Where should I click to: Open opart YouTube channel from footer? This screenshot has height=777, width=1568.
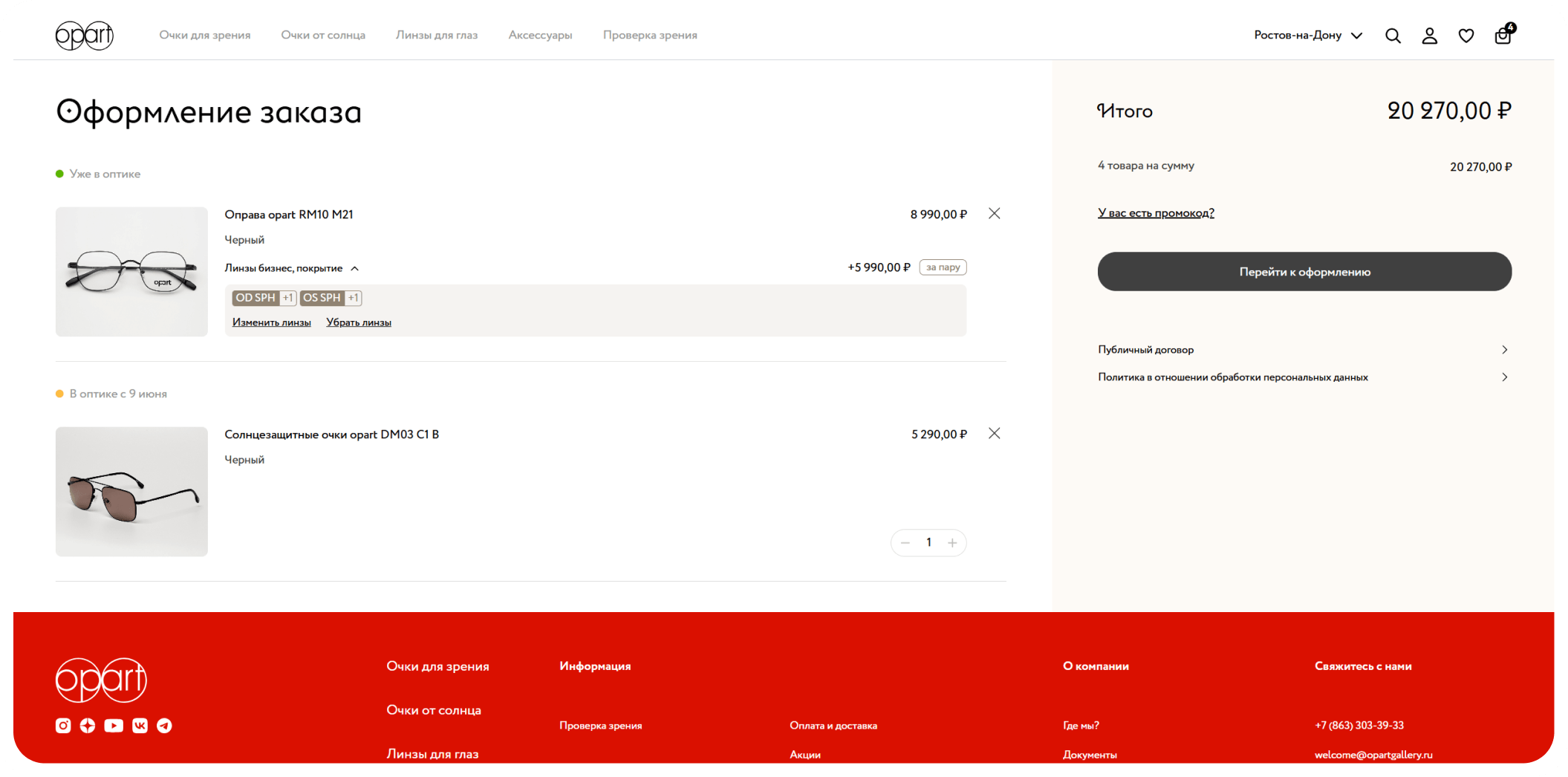click(x=114, y=726)
